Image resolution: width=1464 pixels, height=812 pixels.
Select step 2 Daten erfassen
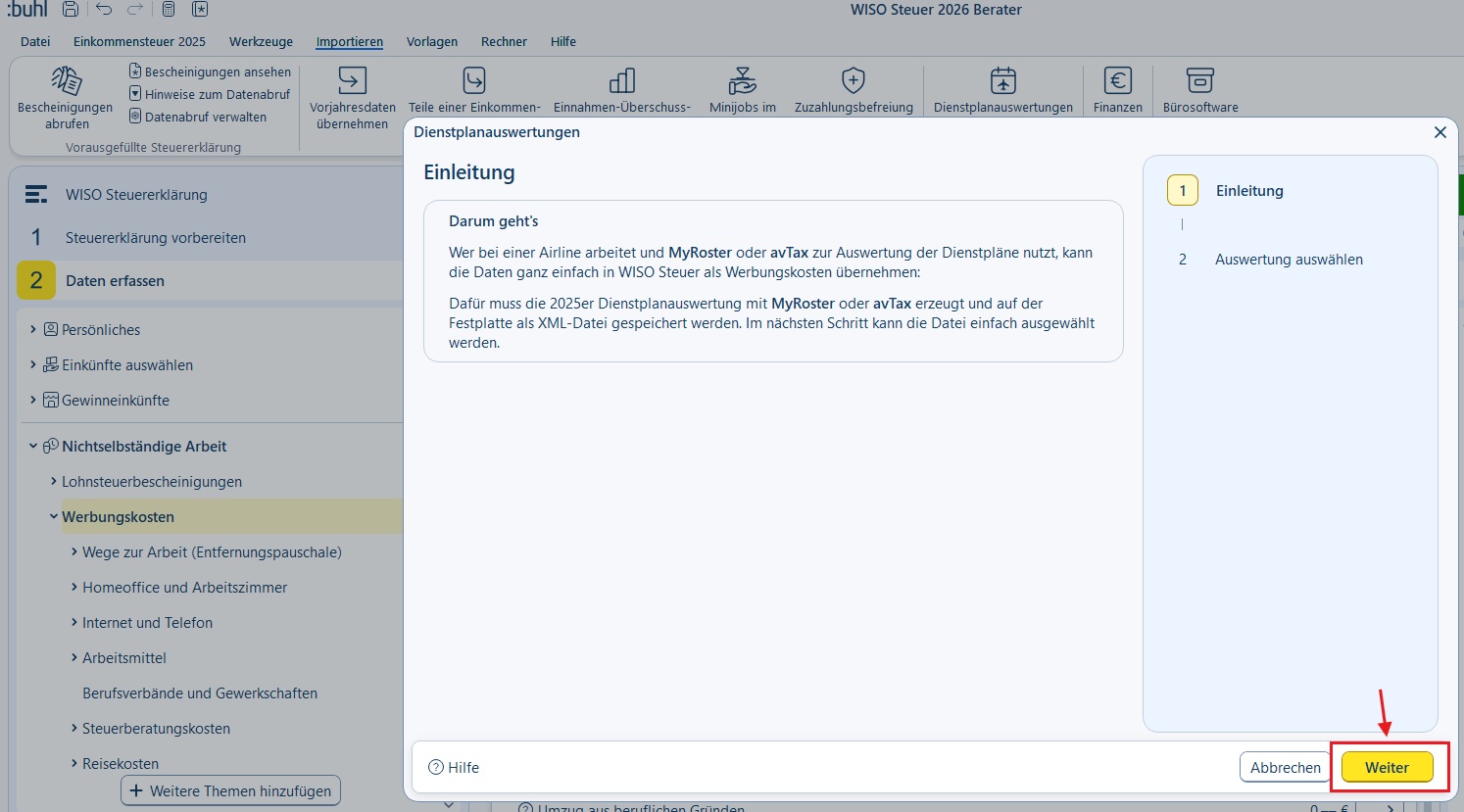[207, 280]
